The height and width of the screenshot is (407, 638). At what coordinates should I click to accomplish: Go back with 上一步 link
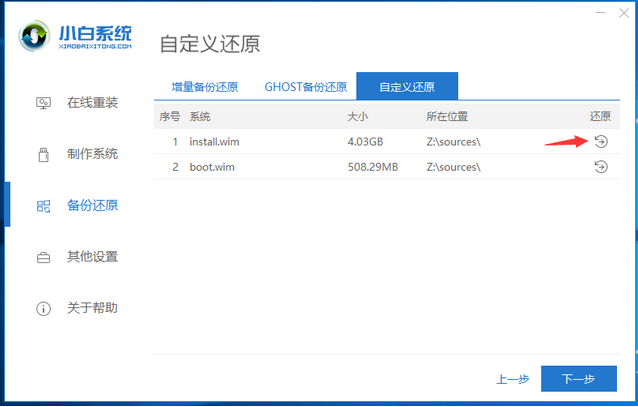[x=511, y=380]
